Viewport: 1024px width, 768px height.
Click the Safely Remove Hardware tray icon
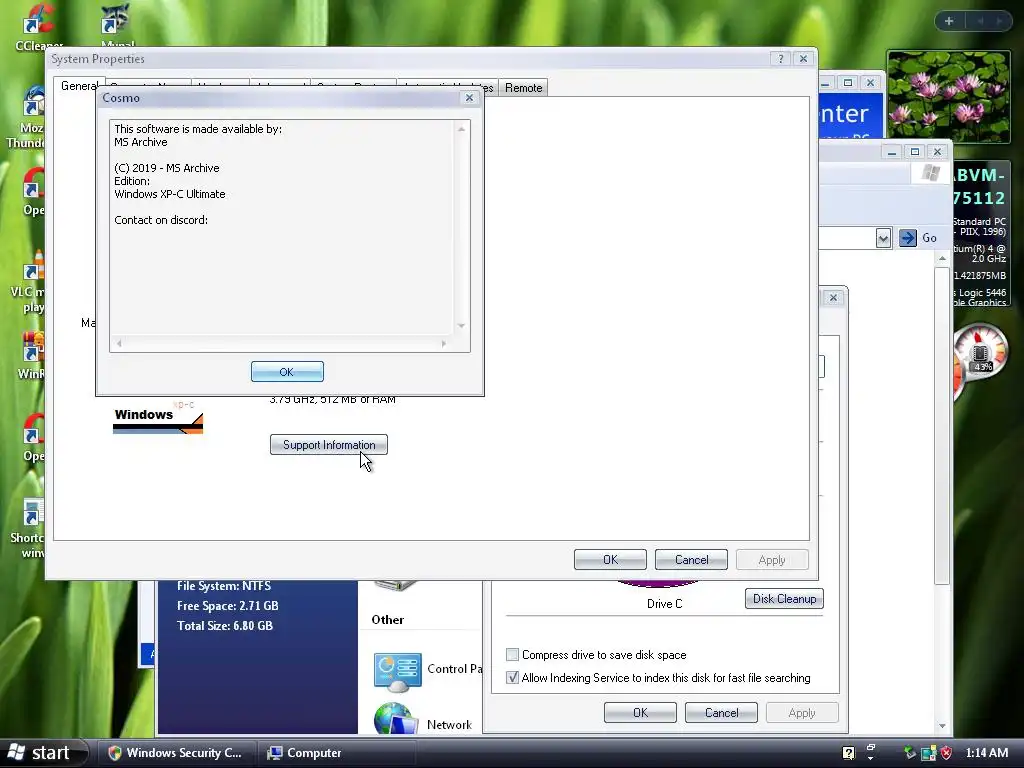coord(909,753)
